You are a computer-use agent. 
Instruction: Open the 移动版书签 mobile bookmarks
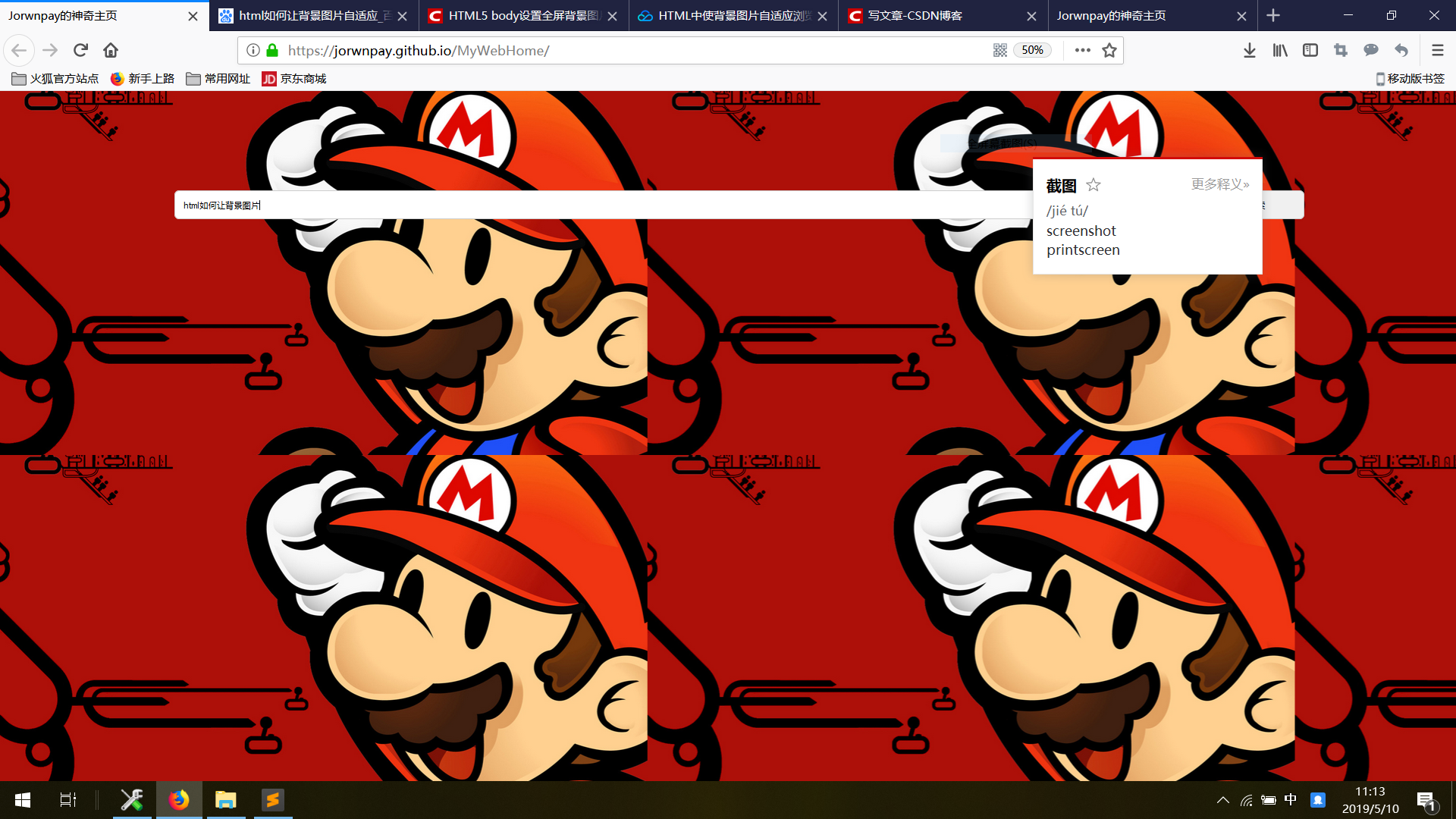(x=1410, y=79)
